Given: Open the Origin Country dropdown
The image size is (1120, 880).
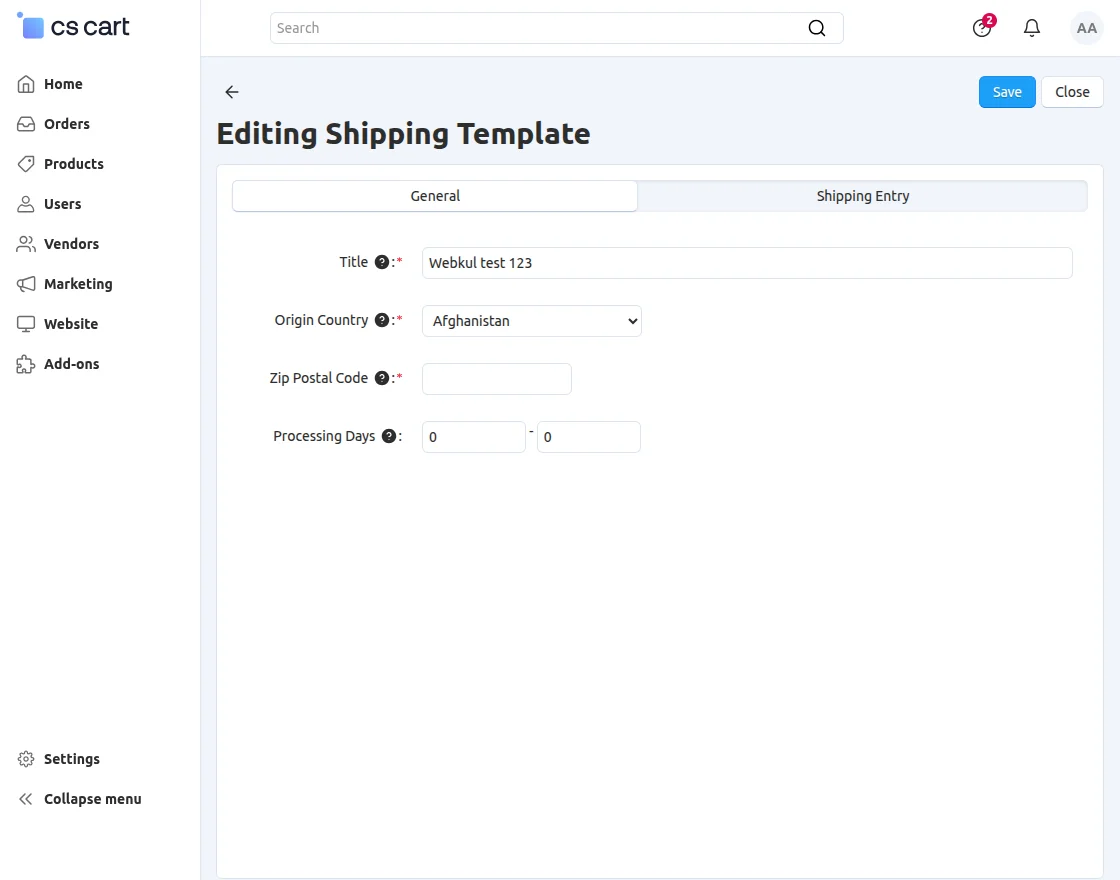Looking at the screenshot, I should 531,321.
